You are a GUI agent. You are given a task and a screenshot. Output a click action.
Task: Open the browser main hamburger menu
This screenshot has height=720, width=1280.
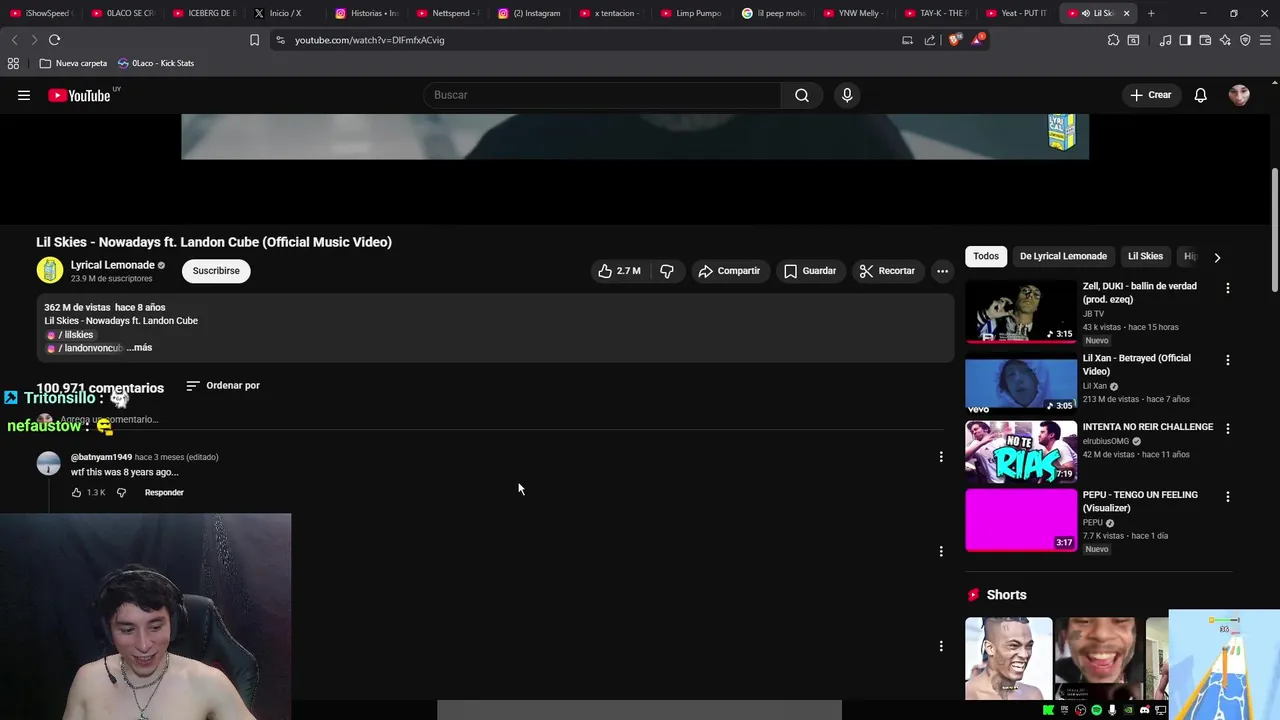[1266, 40]
